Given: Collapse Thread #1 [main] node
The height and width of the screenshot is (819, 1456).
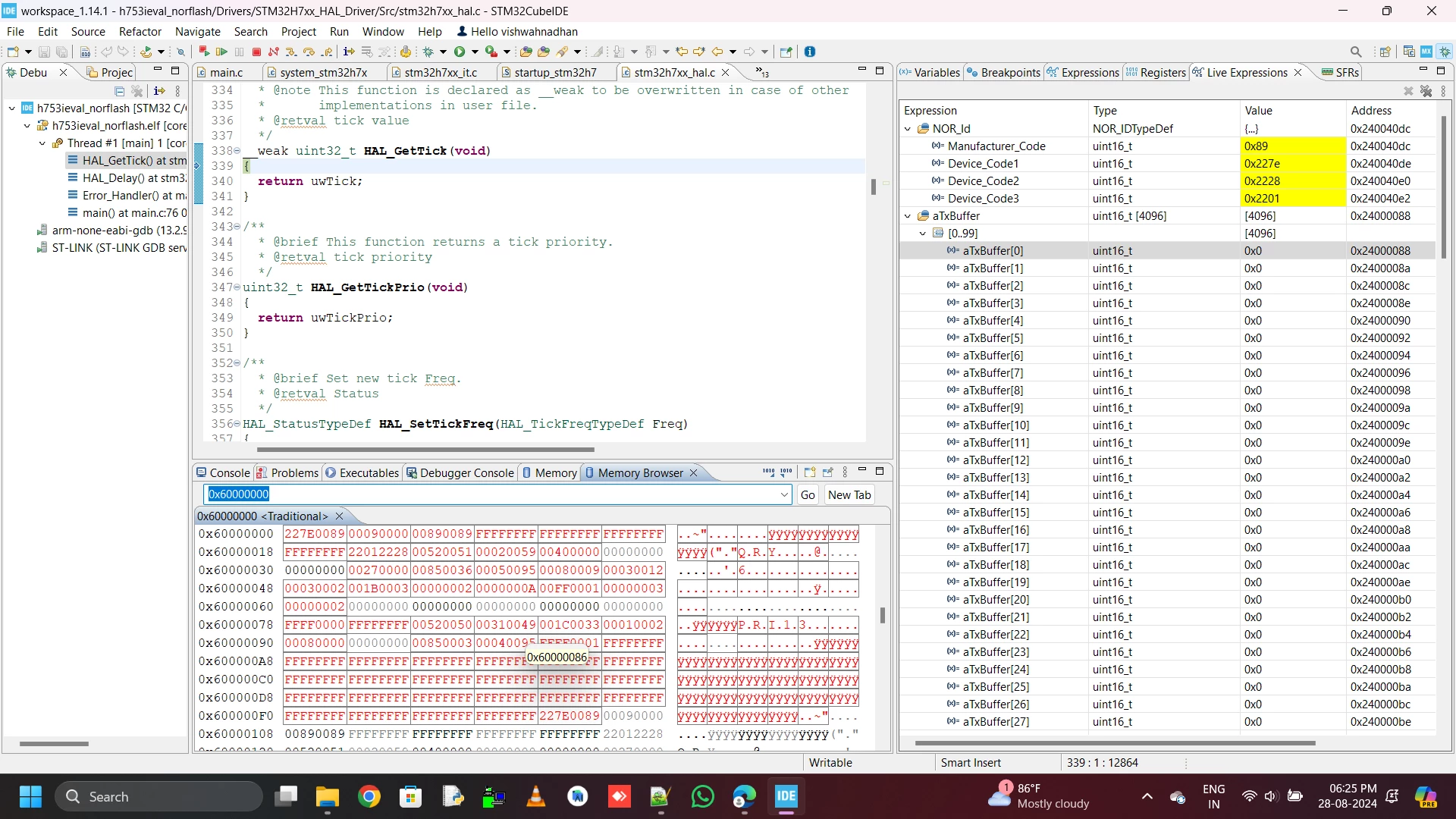Looking at the screenshot, I should coord(42,143).
